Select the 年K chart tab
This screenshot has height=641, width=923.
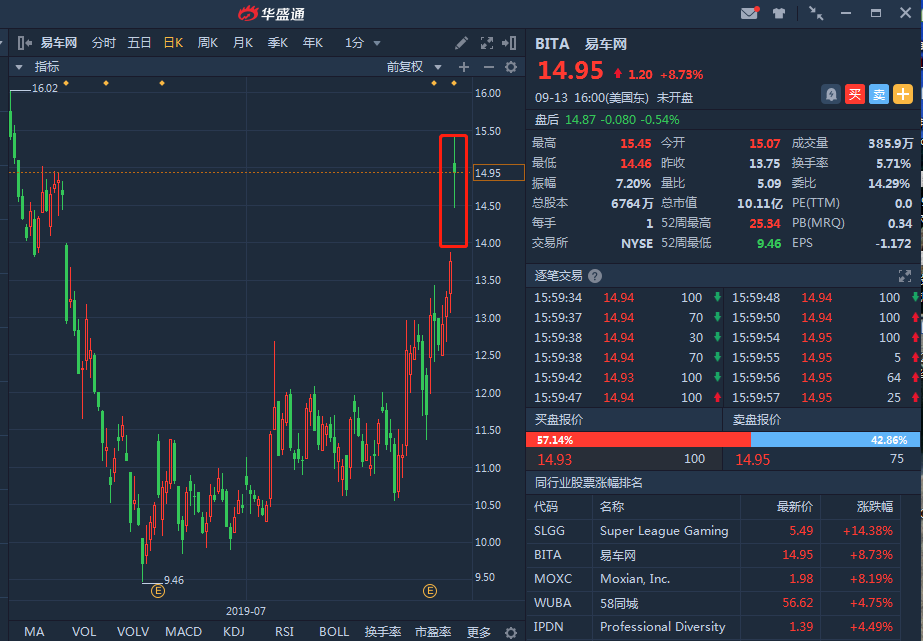(x=313, y=43)
